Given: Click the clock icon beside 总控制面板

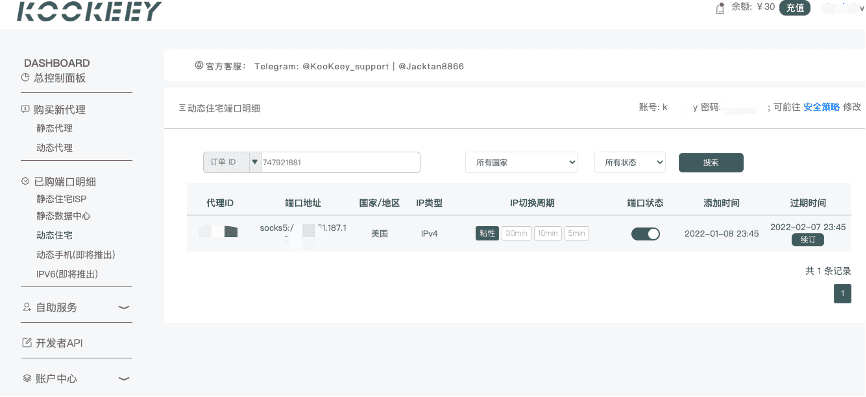Looking at the screenshot, I should [25, 78].
